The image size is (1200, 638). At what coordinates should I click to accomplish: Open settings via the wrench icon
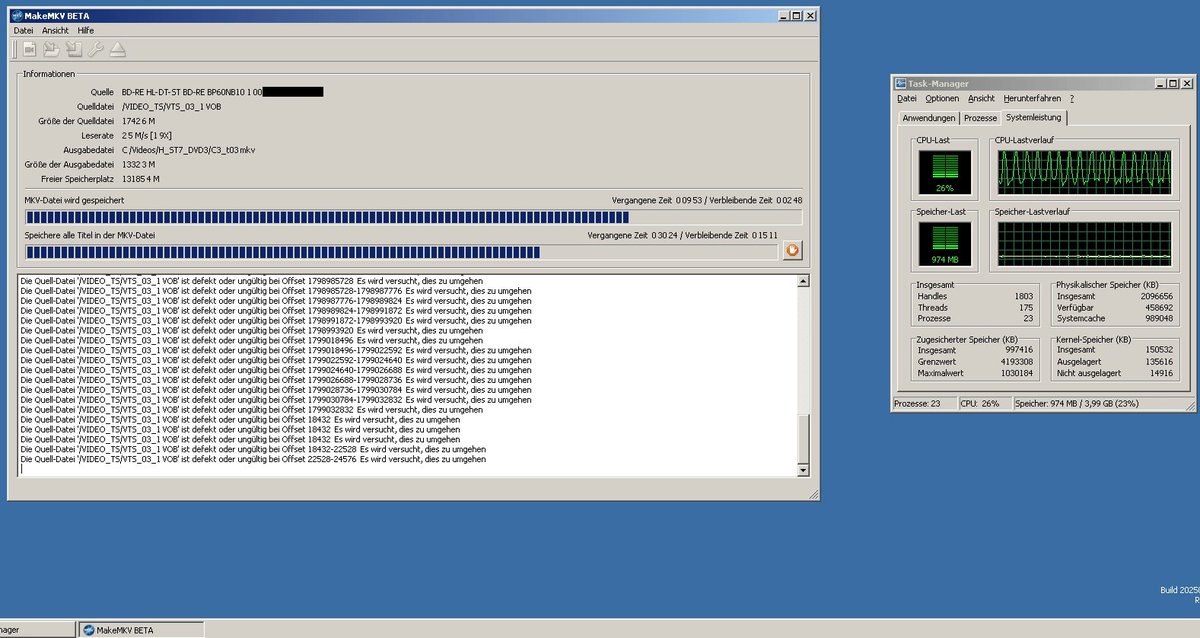[x=96, y=48]
